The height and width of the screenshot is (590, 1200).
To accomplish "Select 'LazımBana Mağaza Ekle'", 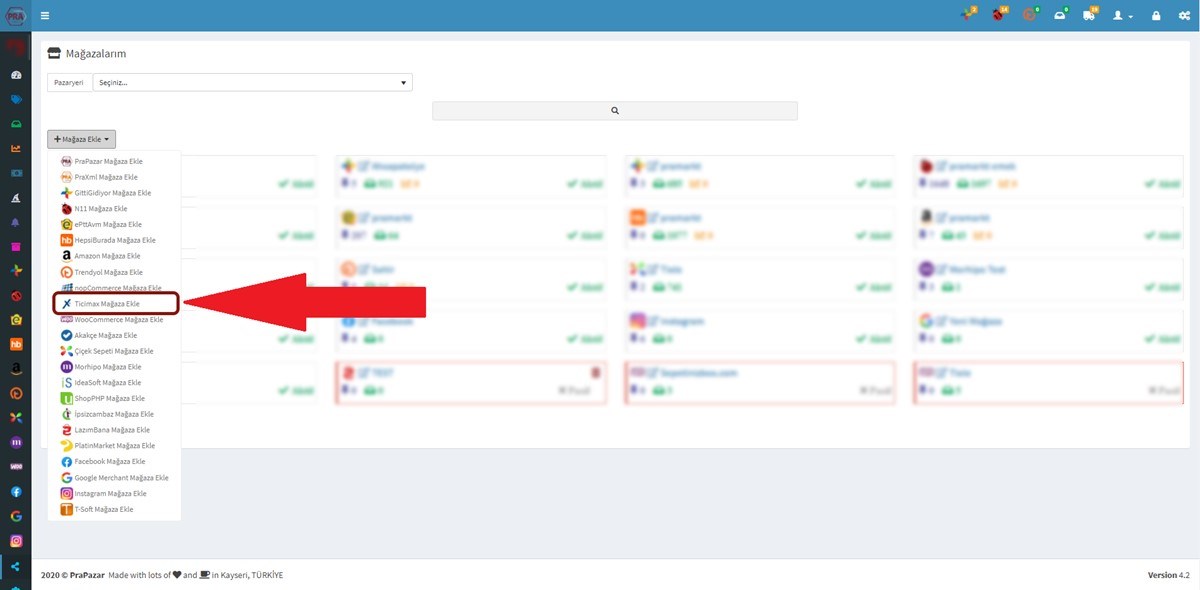I will click(x=114, y=430).
